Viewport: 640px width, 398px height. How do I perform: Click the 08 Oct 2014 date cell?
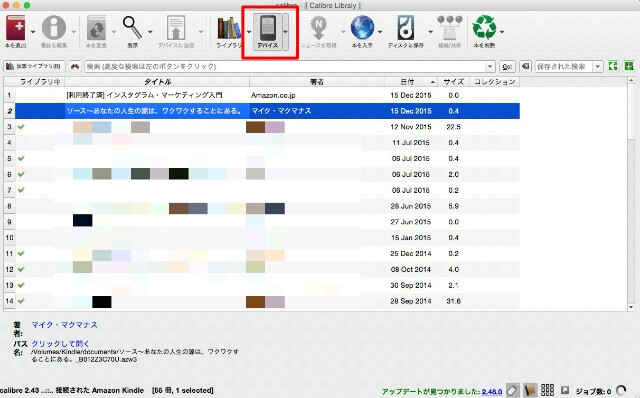point(411,269)
